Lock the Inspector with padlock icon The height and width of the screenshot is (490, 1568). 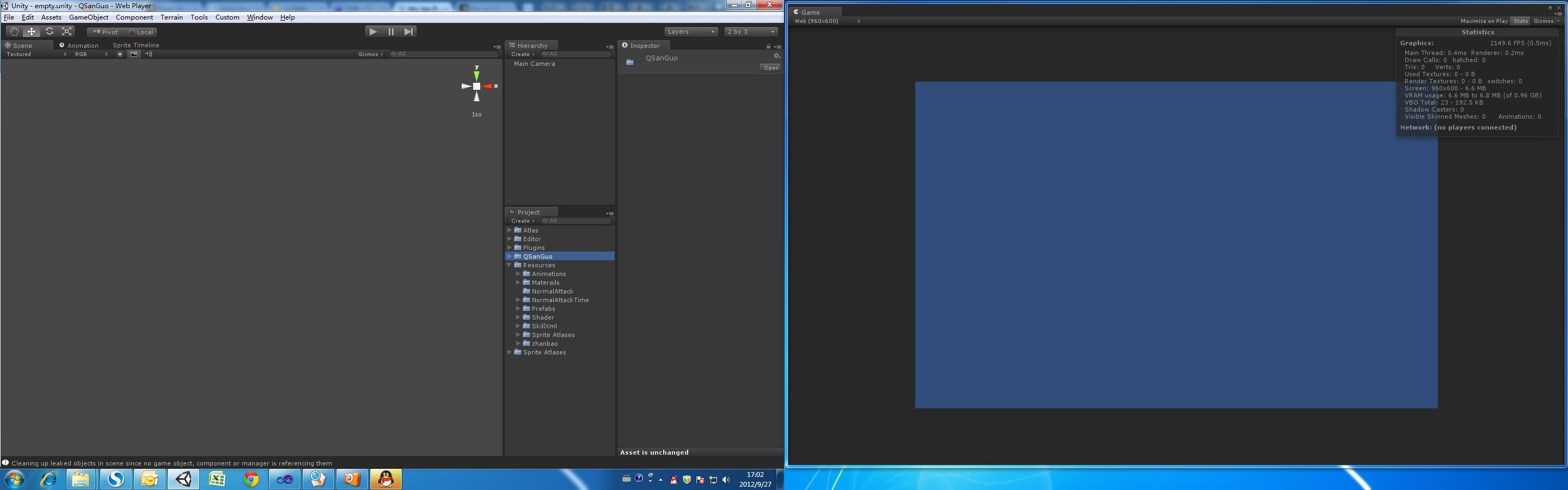click(x=768, y=46)
